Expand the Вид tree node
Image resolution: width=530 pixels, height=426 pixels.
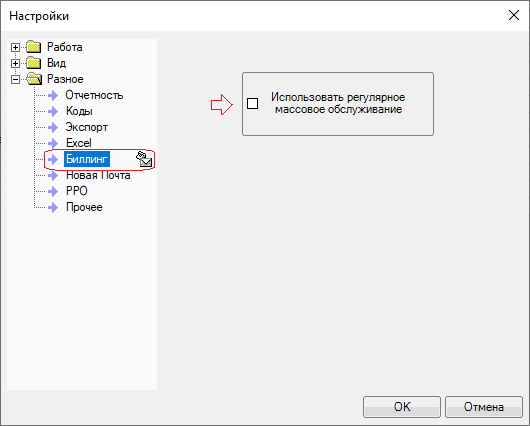point(15,63)
